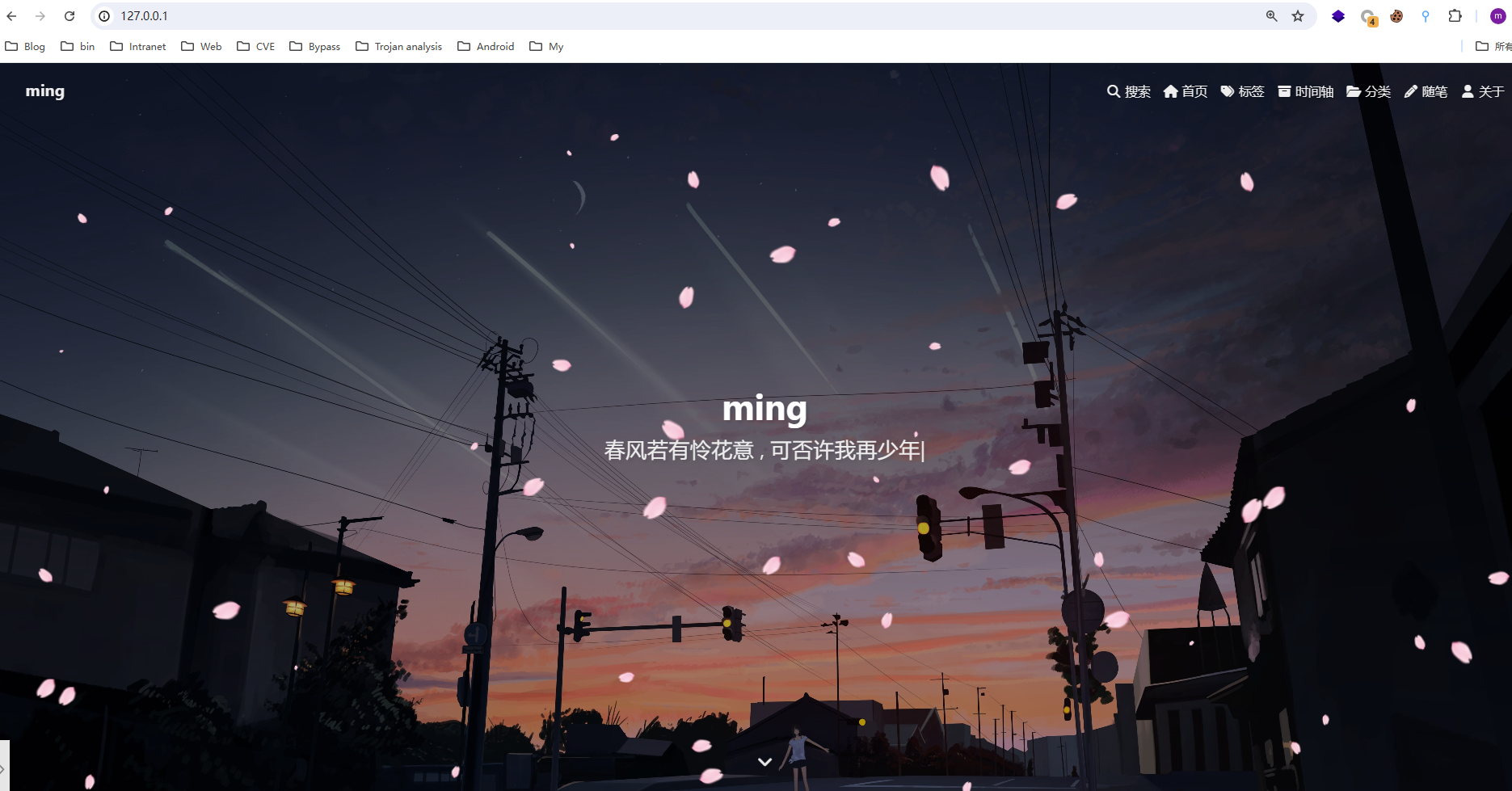This screenshot has height=791, width=1512.
Task: Open the bin bookmark folder
Action: (78, 46)
